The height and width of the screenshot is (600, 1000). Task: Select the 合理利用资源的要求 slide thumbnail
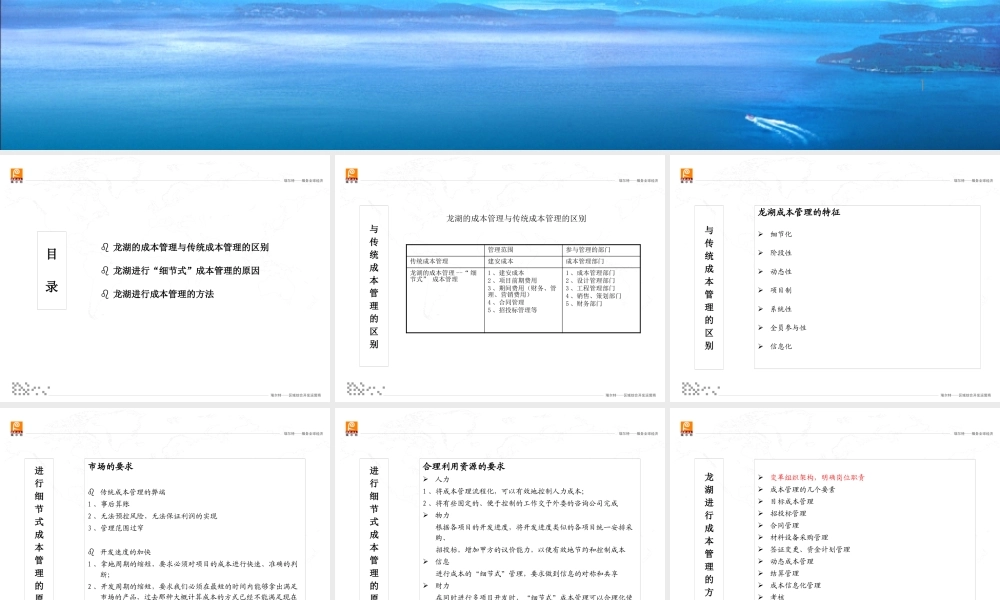(500, 504)
